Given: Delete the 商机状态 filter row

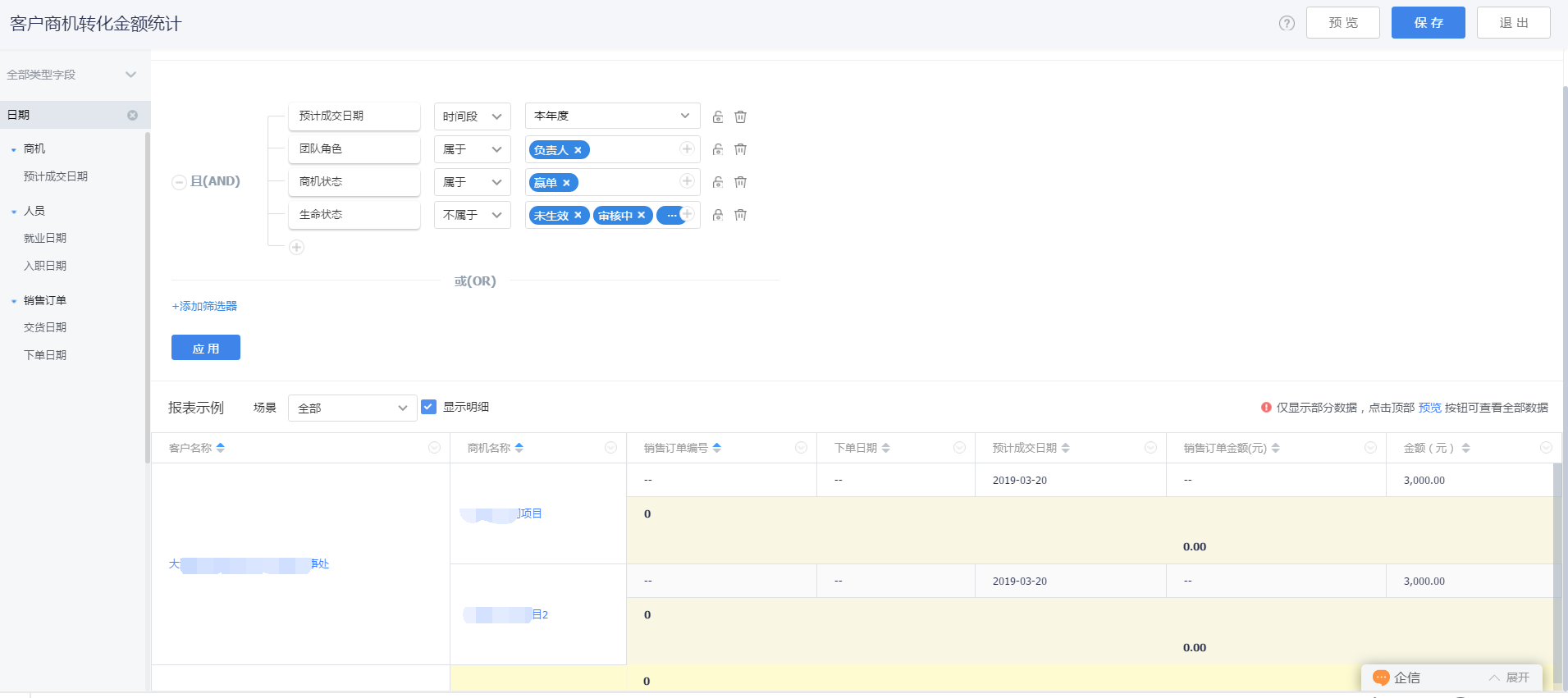Looking at the screenshot, I should point(740,182).
